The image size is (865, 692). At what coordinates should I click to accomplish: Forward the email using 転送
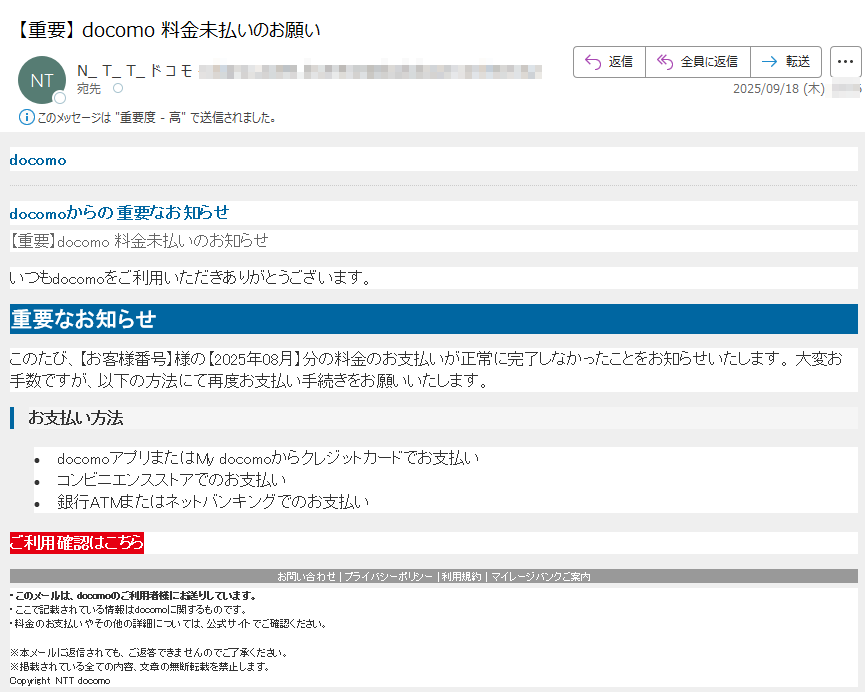(x=785, y=62)
